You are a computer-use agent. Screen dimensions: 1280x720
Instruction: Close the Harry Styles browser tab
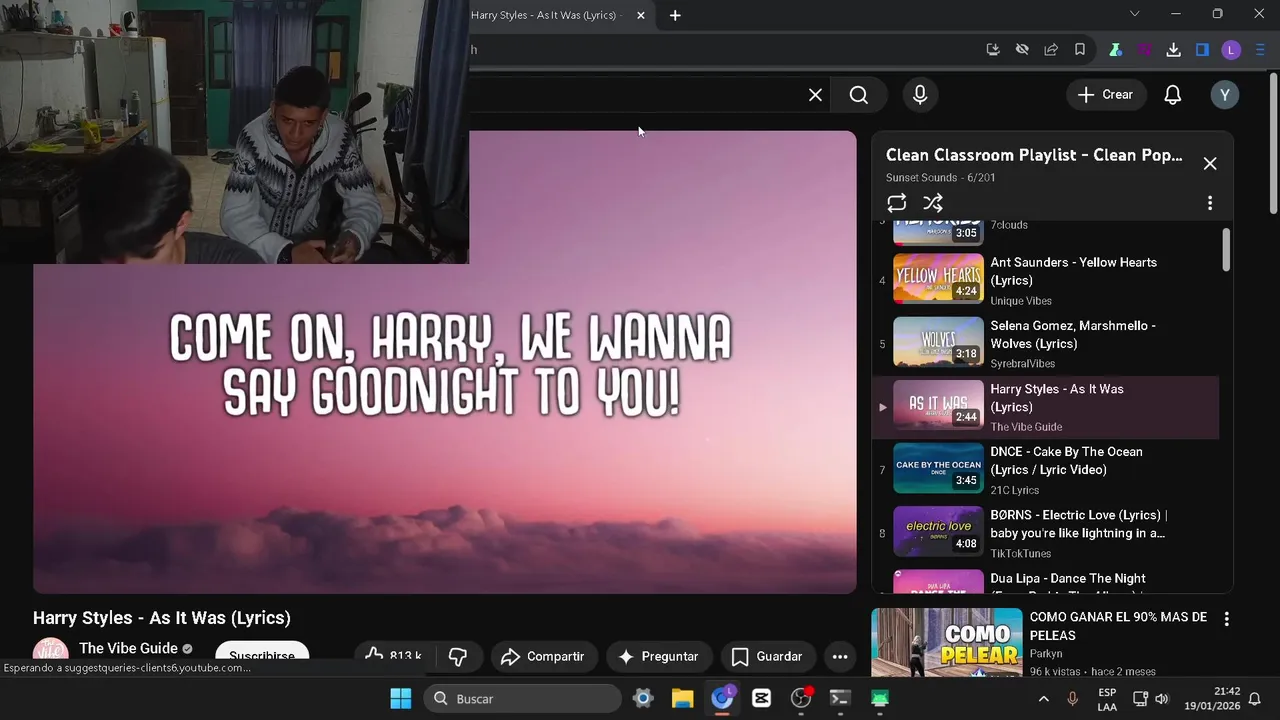641,15
